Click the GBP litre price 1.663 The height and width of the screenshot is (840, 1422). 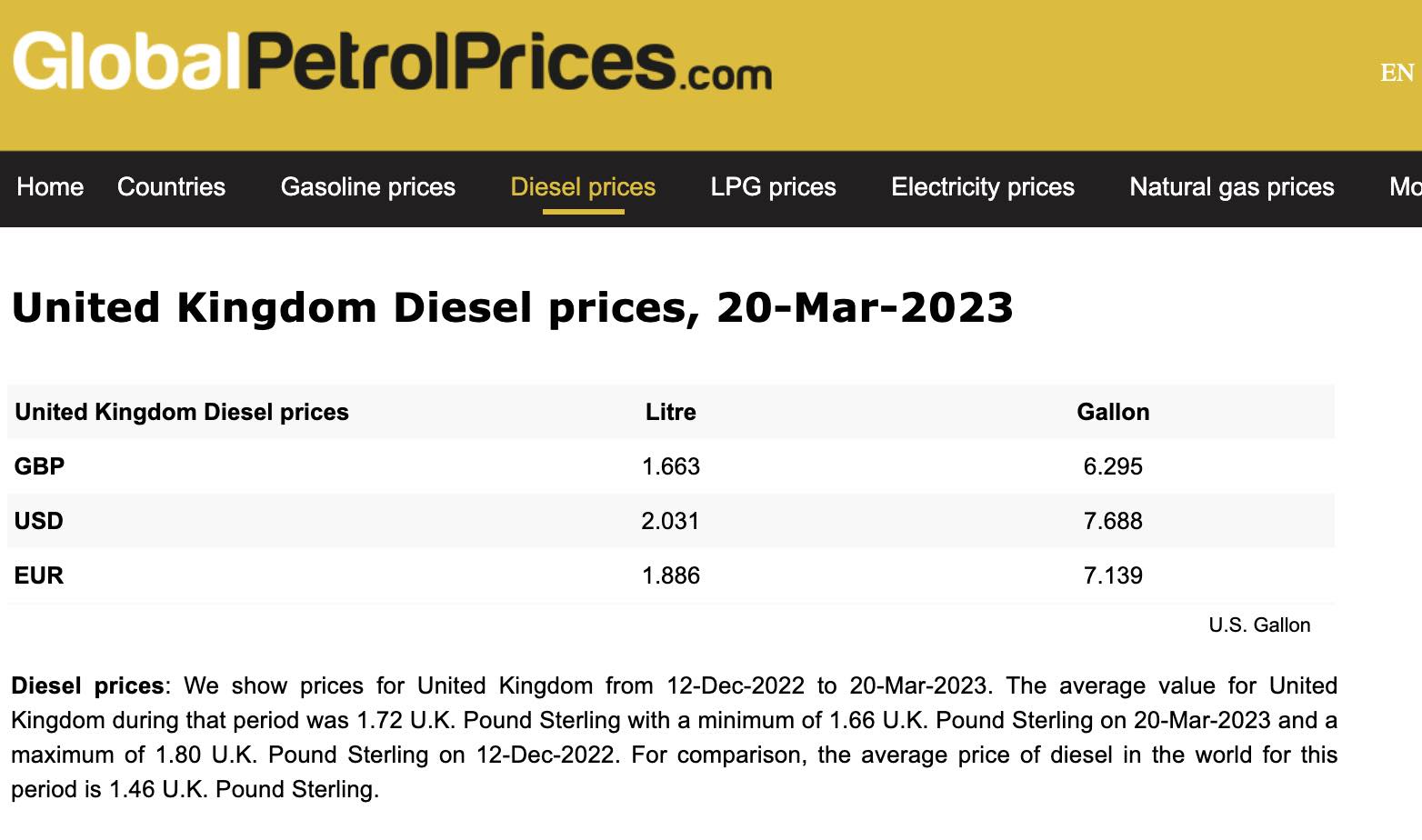tap(670, 466)
